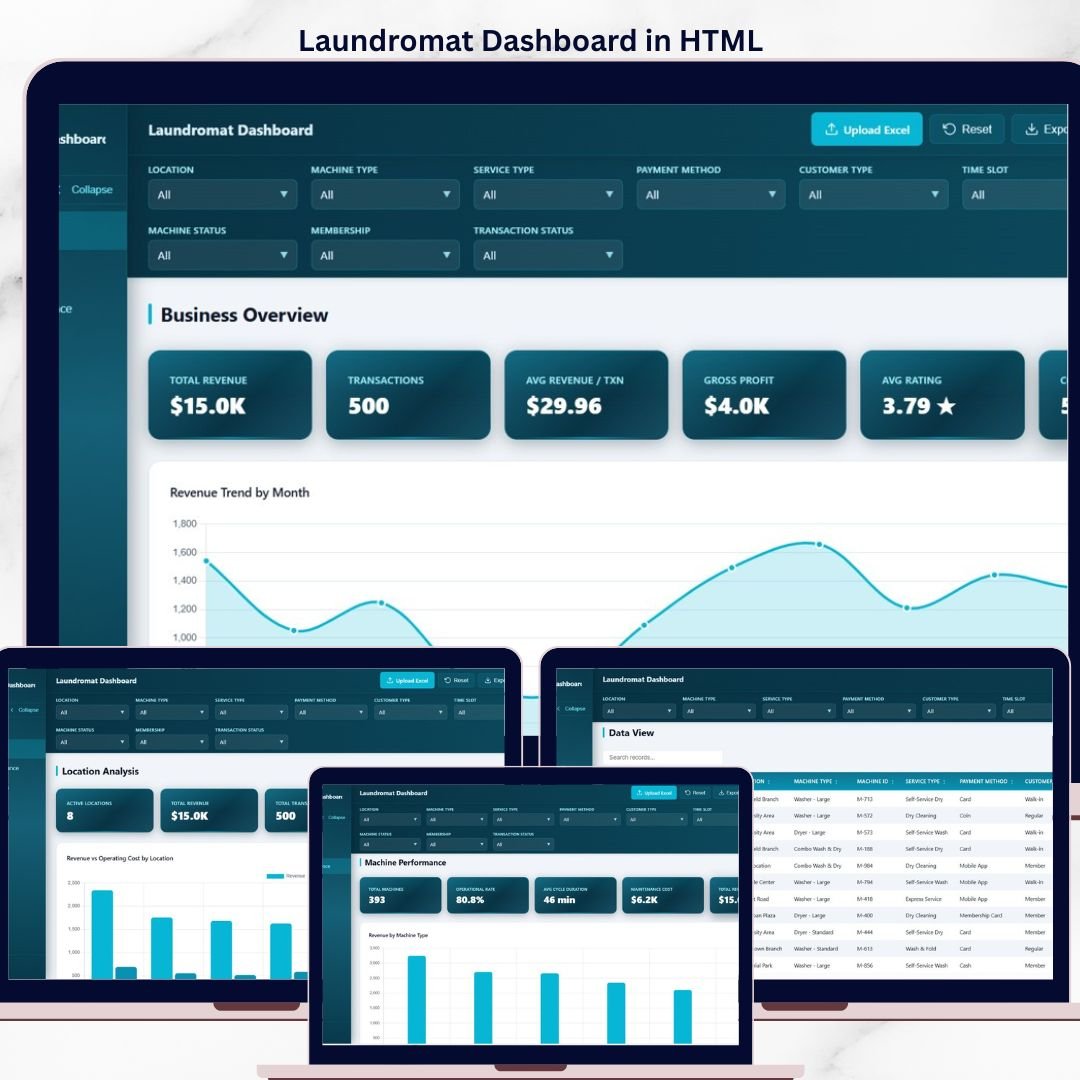Click upload arrow icon on large Business Overview screen
Image resolution: width=1080 pixels, height=1080 pixels.
pyautogui.click(x=830, y=130)
